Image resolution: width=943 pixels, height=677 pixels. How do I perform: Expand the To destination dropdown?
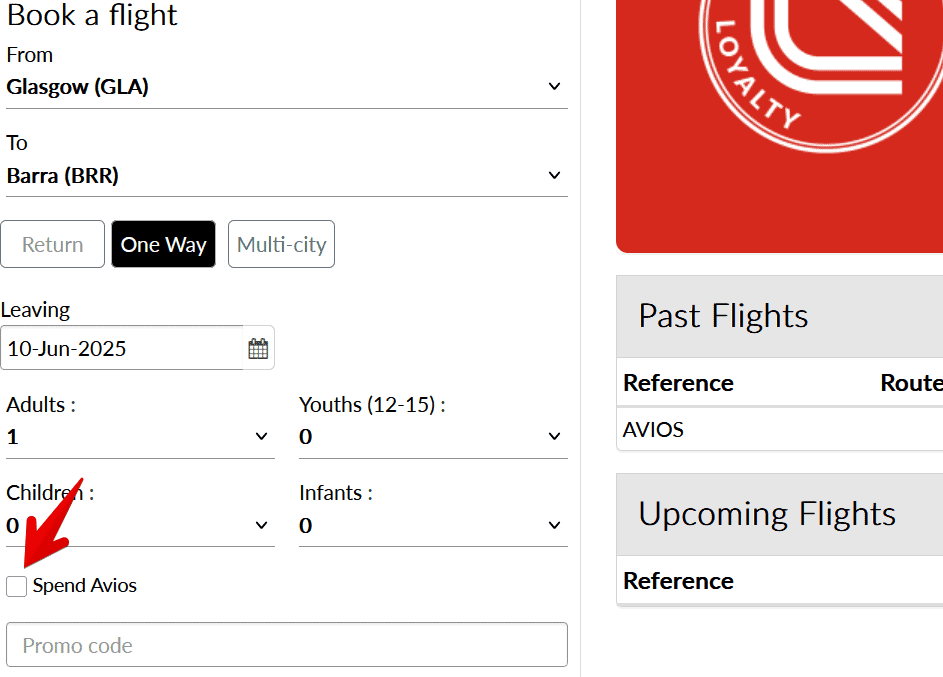pyautogui.click(x=286, y=176)
